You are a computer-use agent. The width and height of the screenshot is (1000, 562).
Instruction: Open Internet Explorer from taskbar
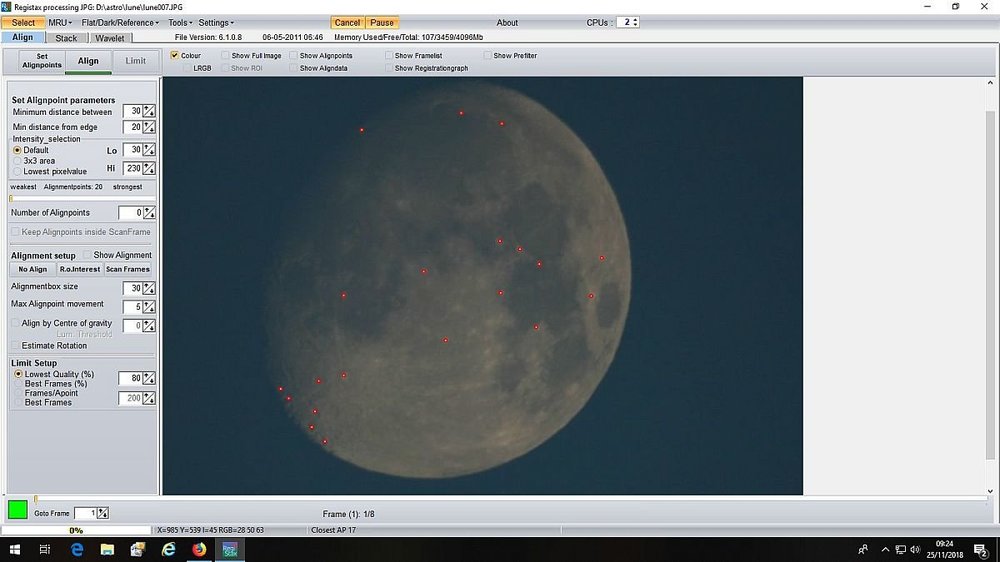pos(168,549)
